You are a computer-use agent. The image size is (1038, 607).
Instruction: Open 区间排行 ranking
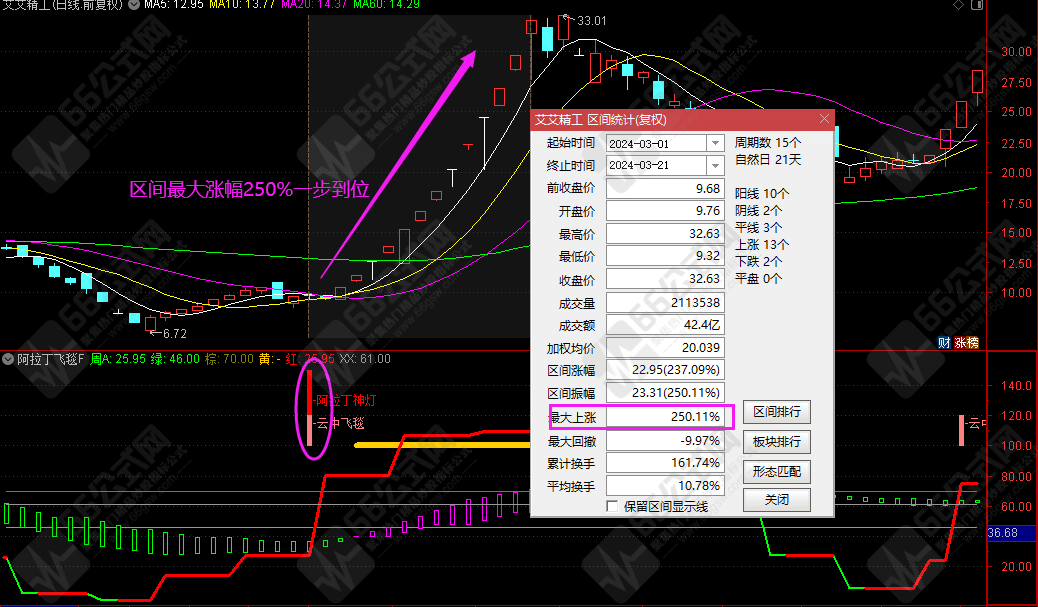click(776, 412)
